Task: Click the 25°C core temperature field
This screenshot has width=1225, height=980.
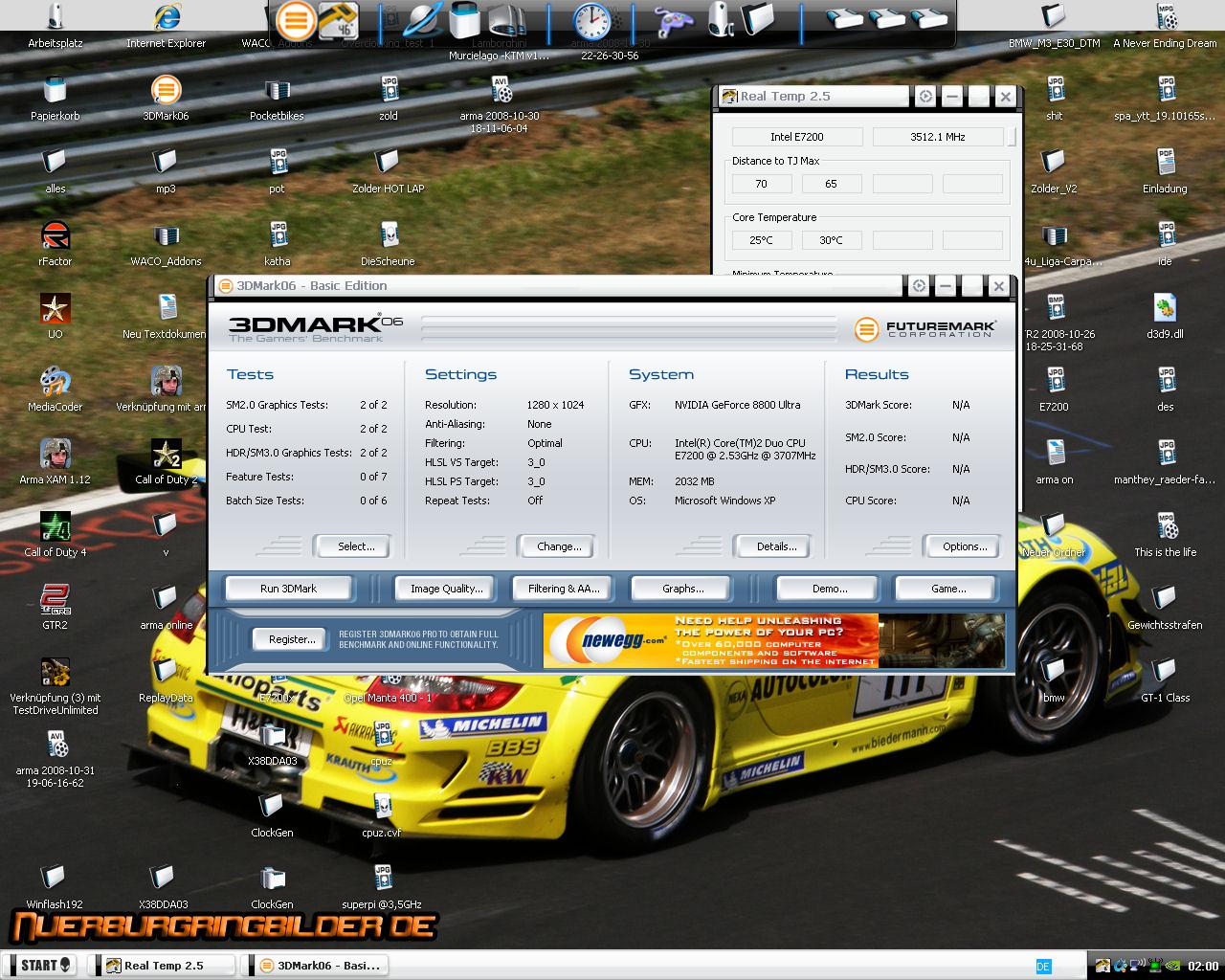Action: [x=762, y=240]
